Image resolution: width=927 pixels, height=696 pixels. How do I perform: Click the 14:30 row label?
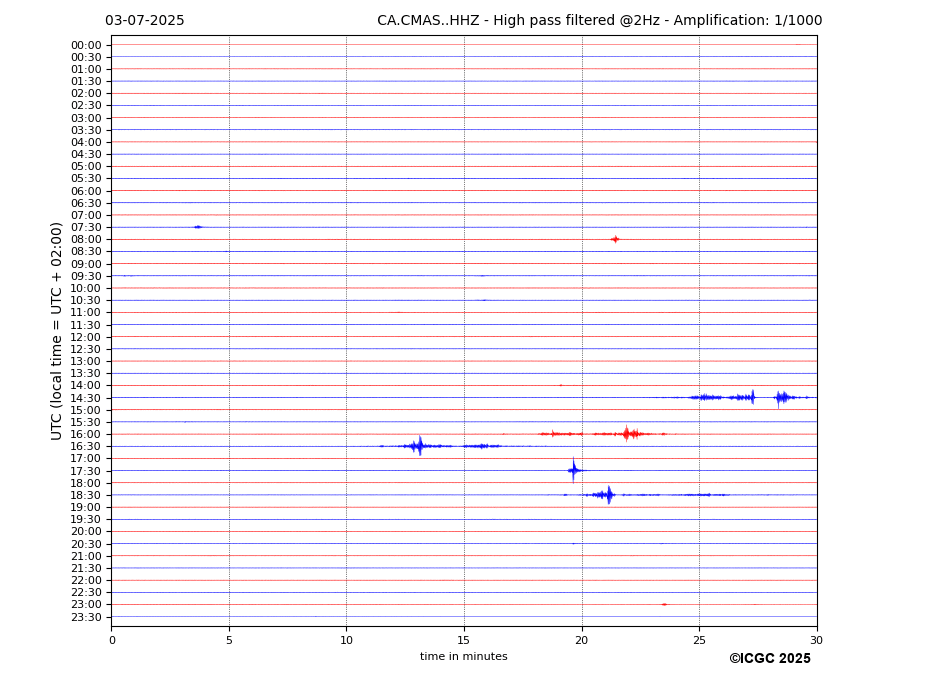86,398
